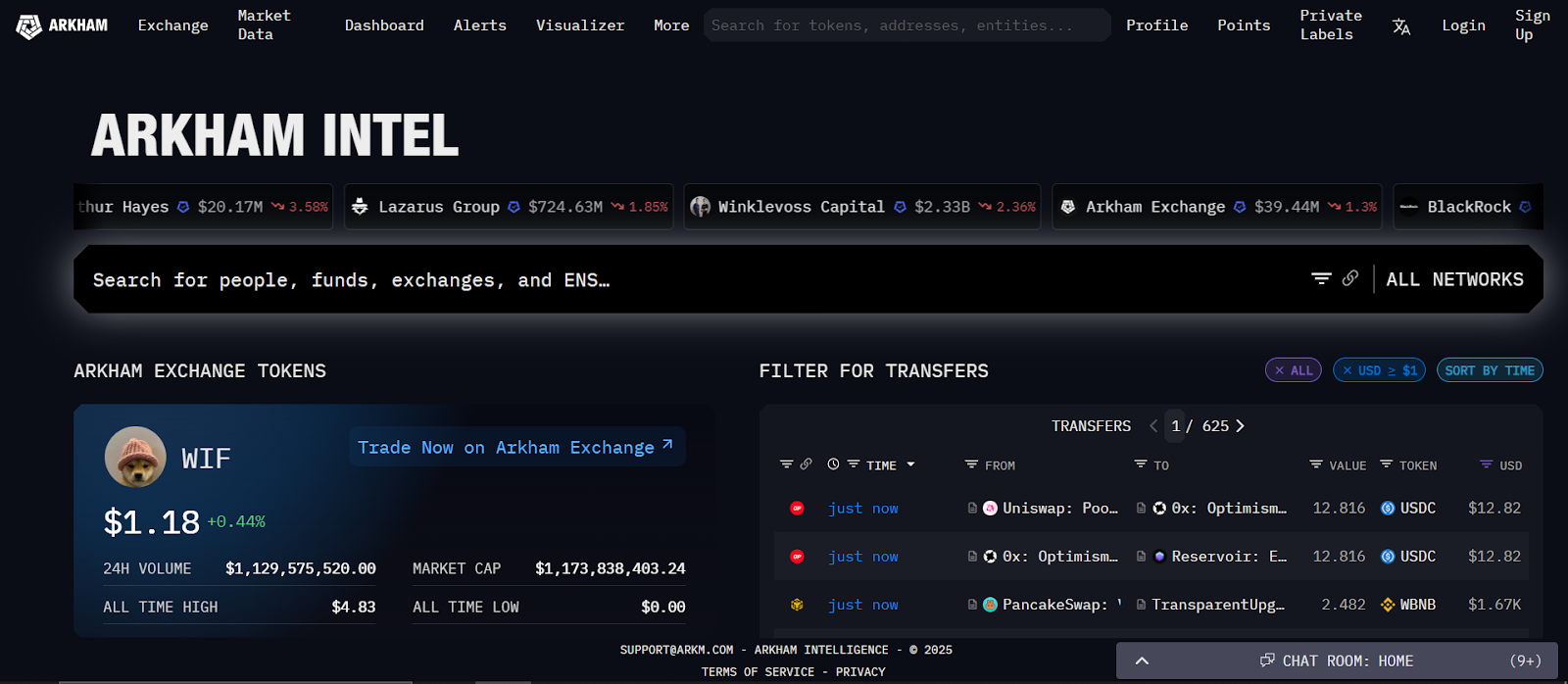Toggle the SORT BY TIME chip
The image size is (1568, 684).
coord(1490,370)
